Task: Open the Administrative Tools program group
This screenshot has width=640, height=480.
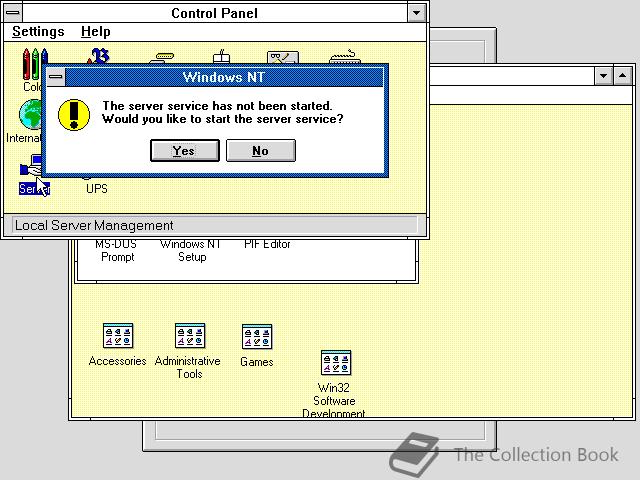Action: point(190,336)
